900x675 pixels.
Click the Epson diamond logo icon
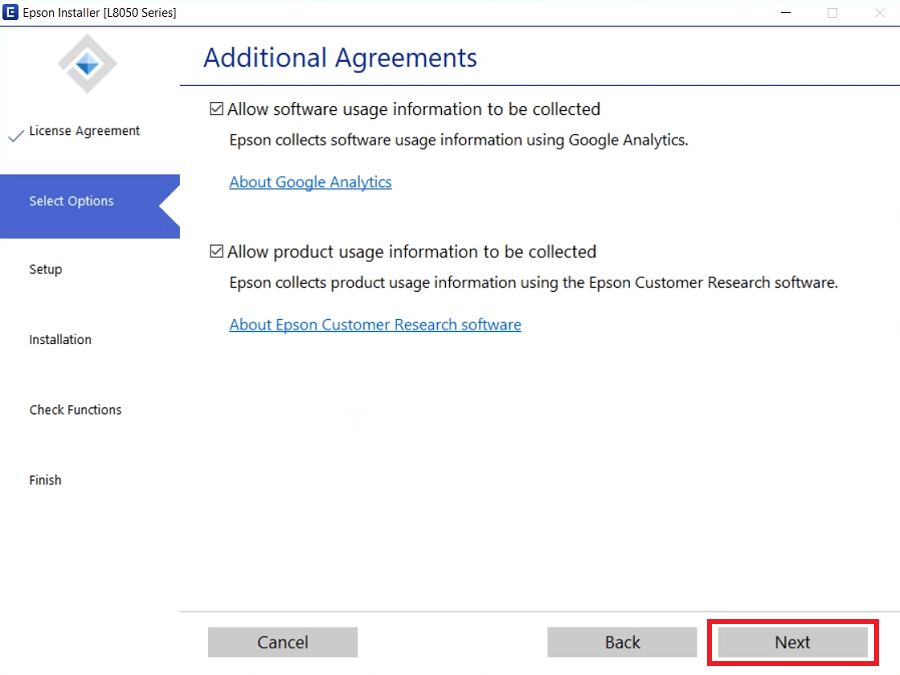[87, 64]
